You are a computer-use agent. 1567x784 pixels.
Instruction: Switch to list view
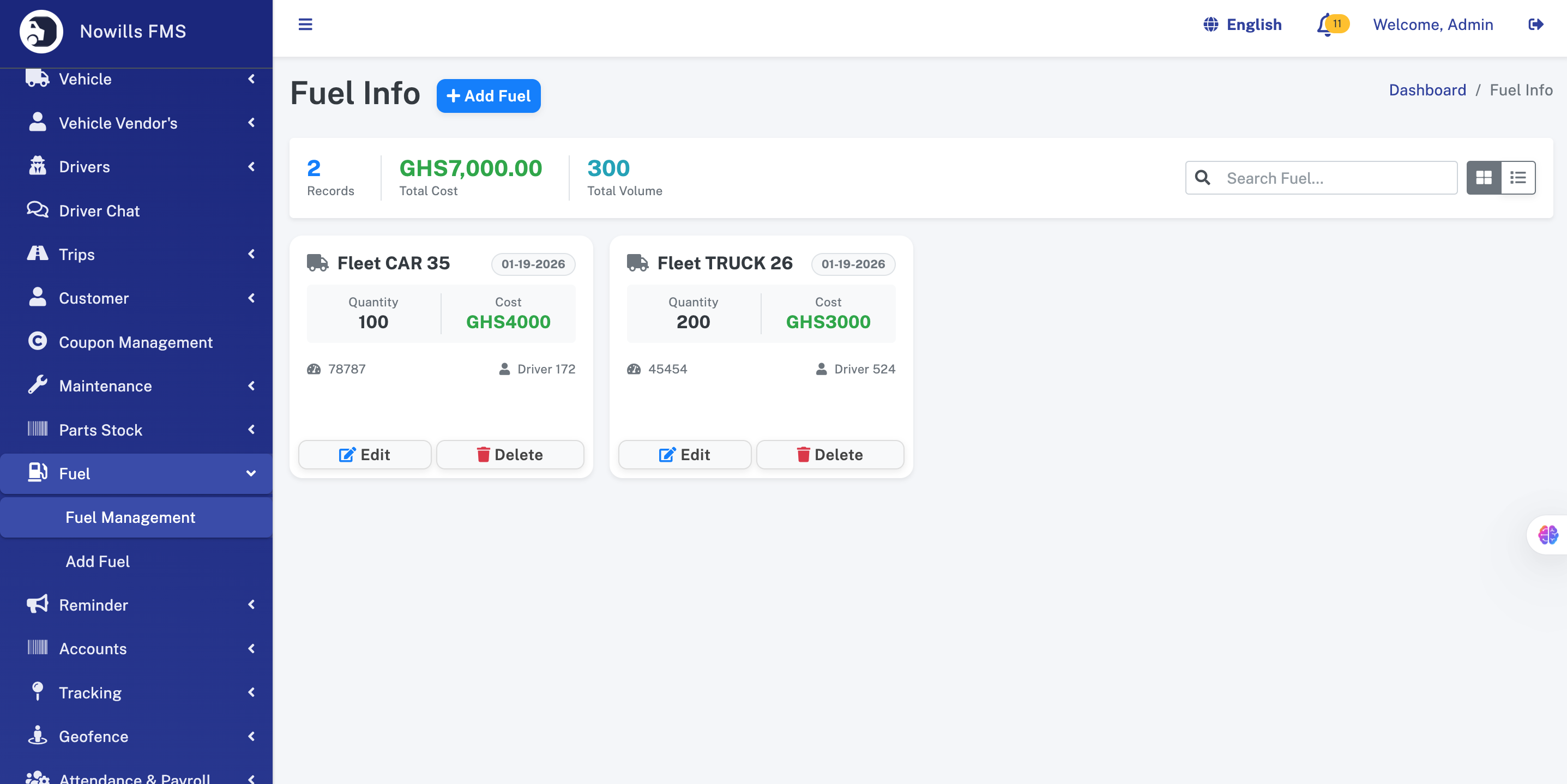pos(1518,178)
